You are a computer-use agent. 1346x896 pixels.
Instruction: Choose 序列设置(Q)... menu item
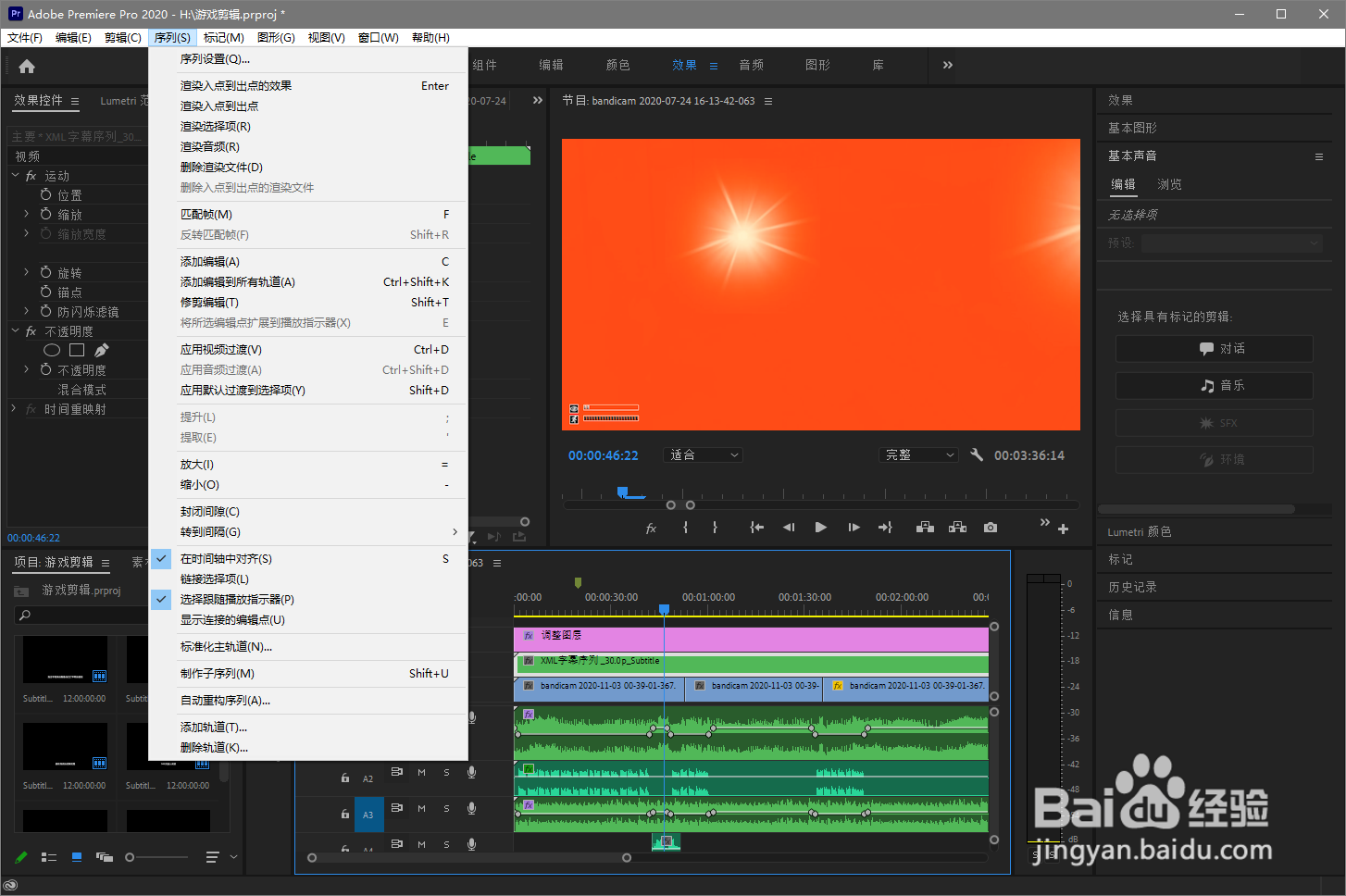pos(308,59)
